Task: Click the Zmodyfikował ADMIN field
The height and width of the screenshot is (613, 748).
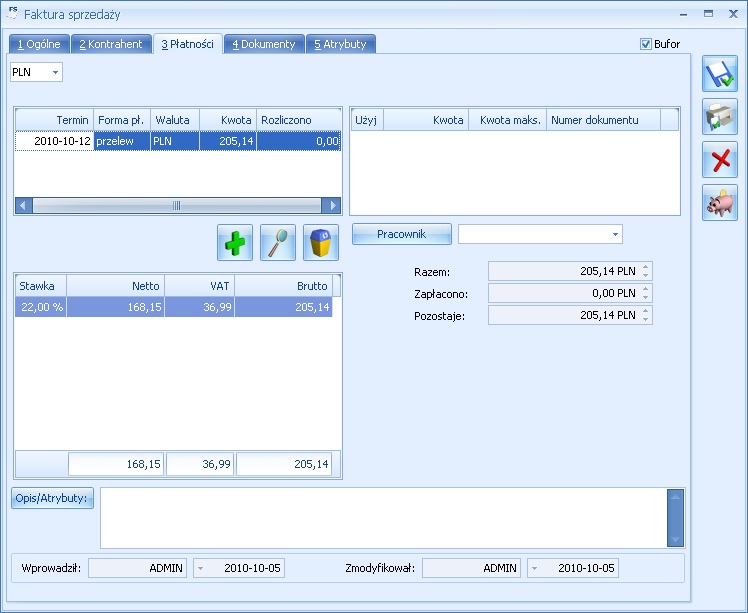Action: (x=471, y=568)
